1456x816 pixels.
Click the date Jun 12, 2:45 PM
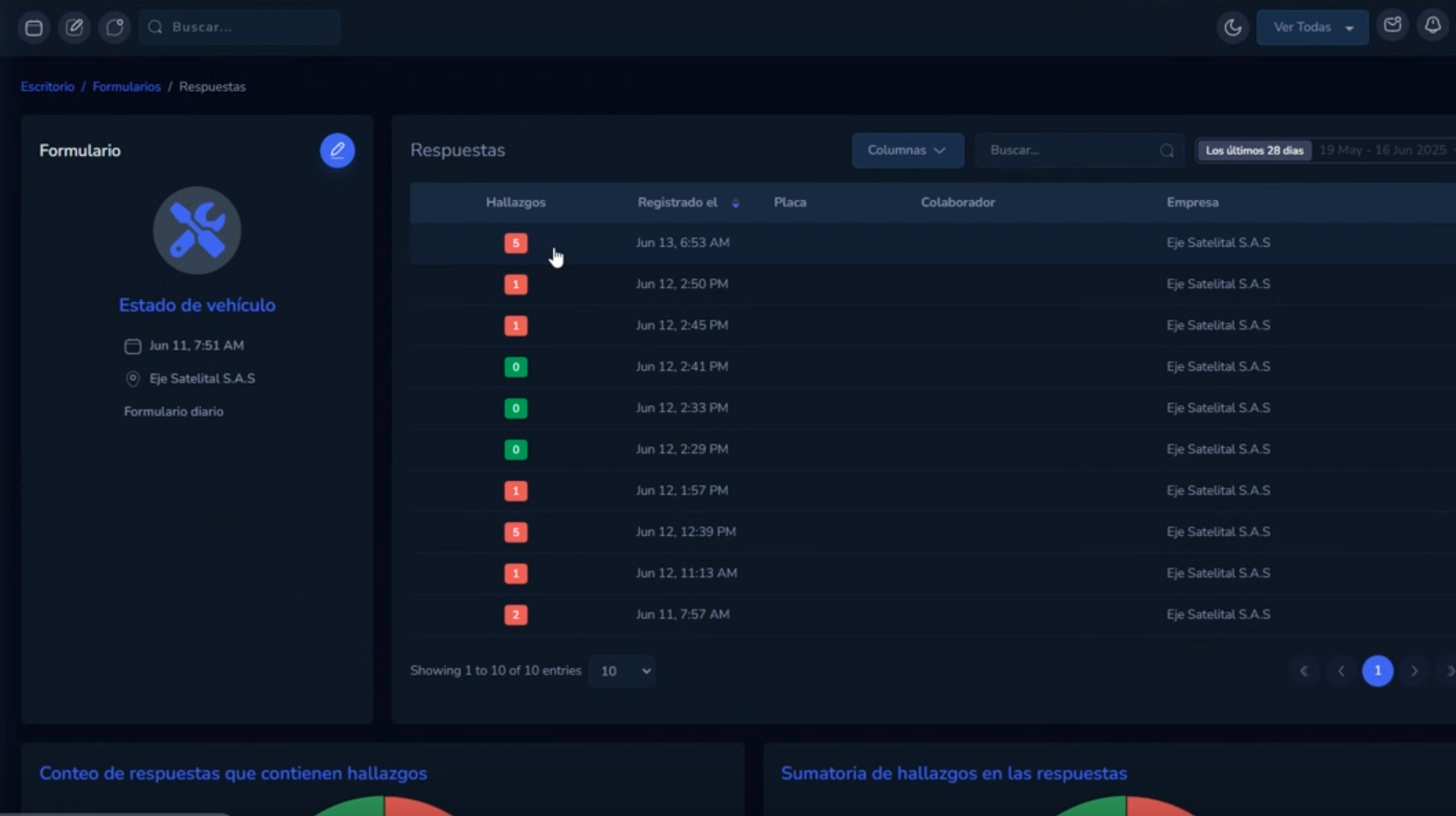(x=682, y=325)
